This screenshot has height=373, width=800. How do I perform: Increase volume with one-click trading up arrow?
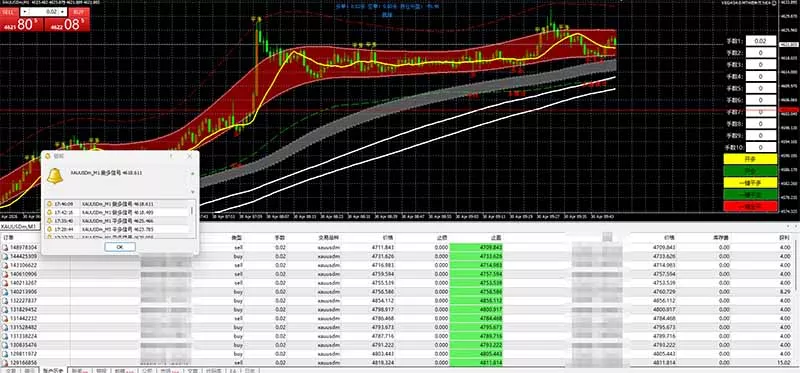tap(63, 12)
